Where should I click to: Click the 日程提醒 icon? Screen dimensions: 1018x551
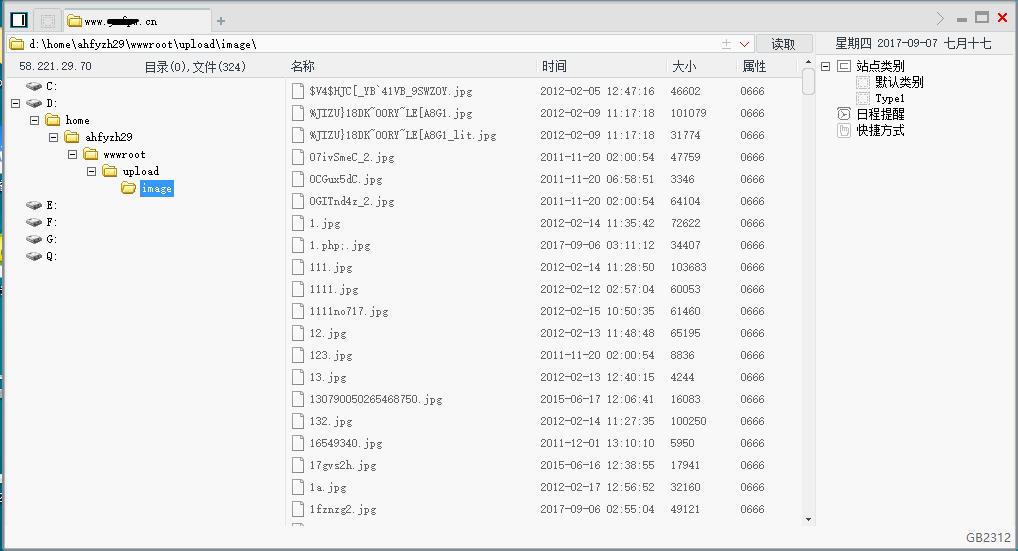[x=843, y=114]
